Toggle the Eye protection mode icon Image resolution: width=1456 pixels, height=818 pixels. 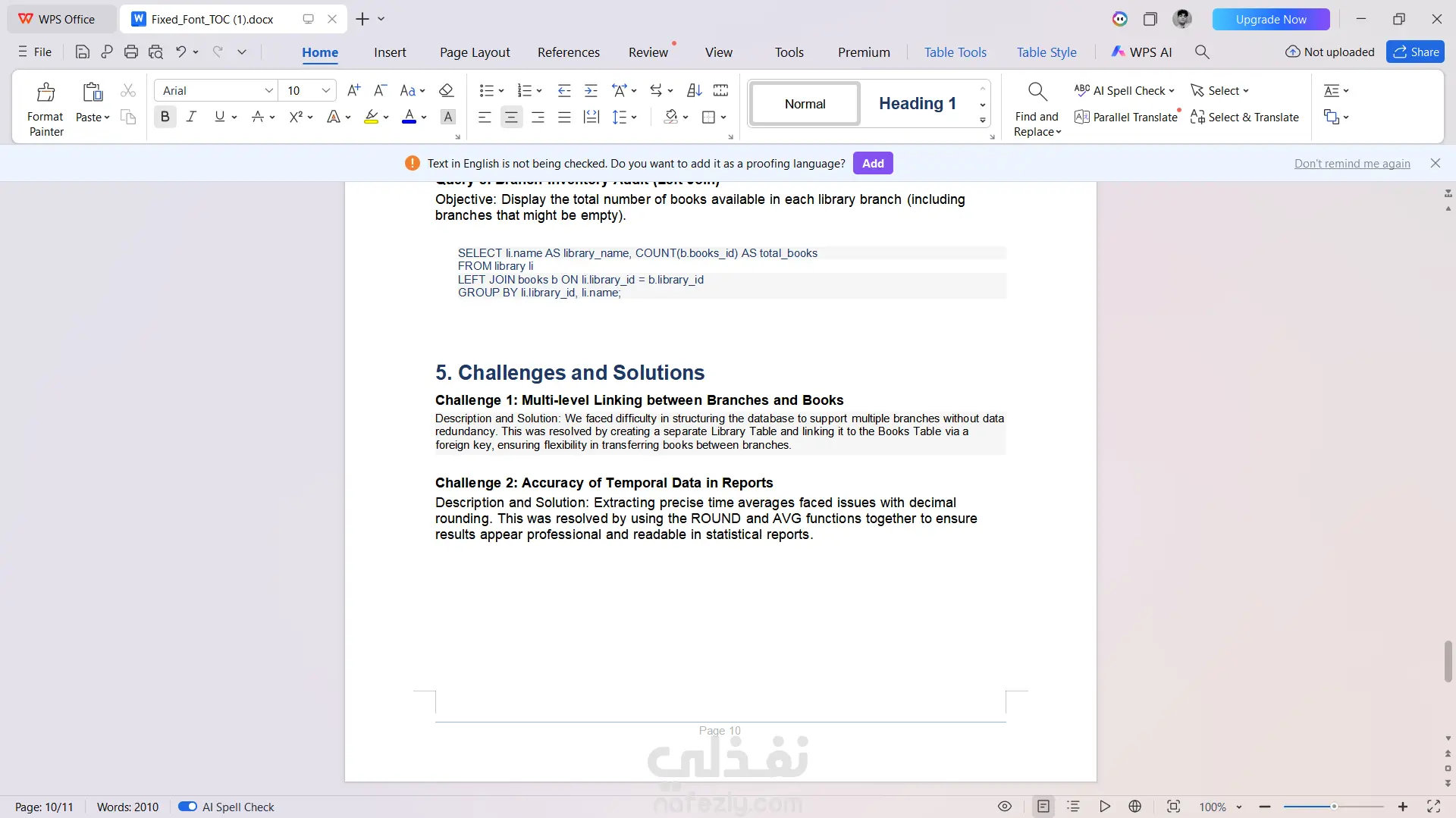point(1005,807)
